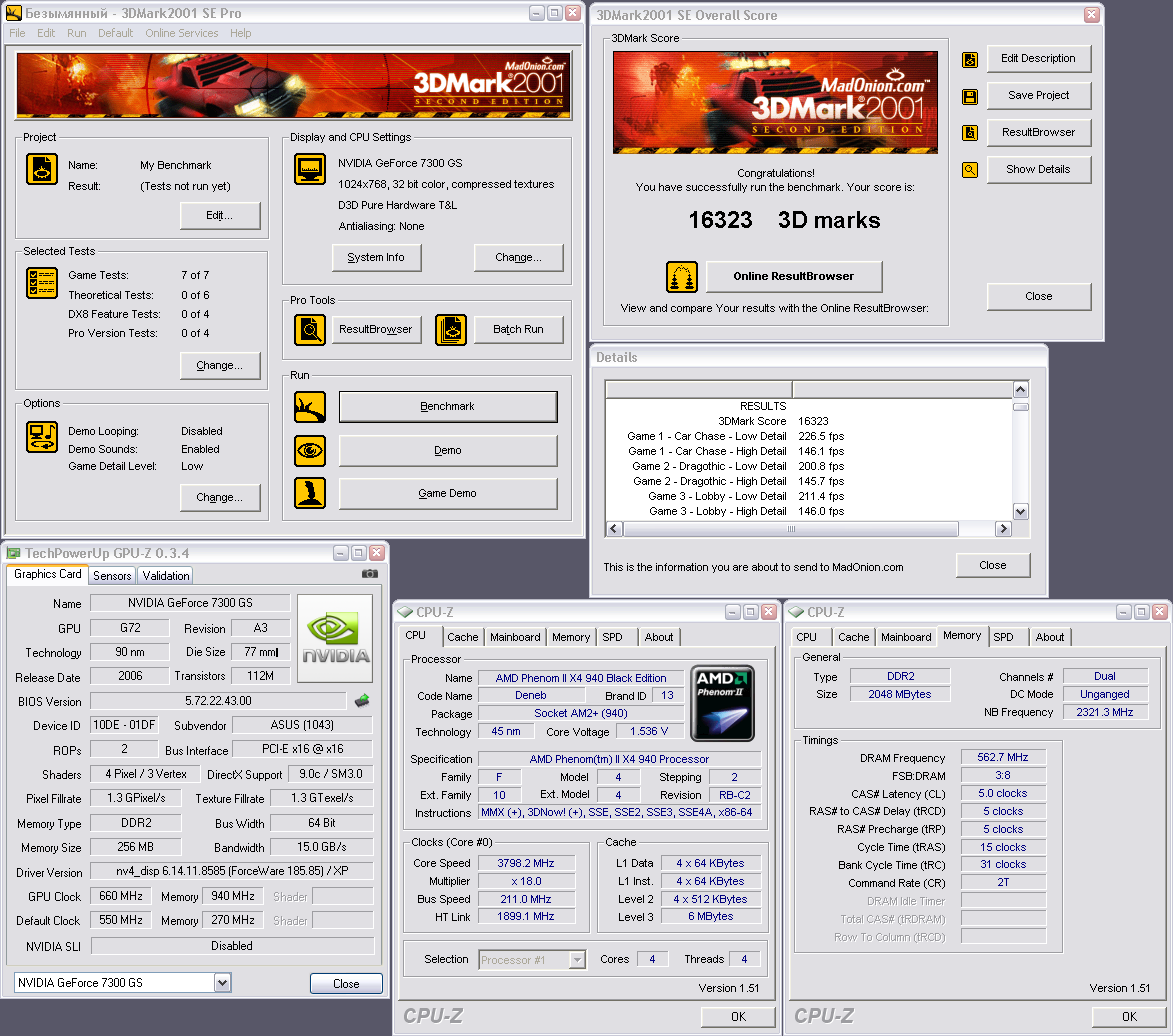The height and width of the screenshot is (1036, 1173).
Task: Open the GPU selection dropdown in GPU-Z
Action: (x=222, y=982)
